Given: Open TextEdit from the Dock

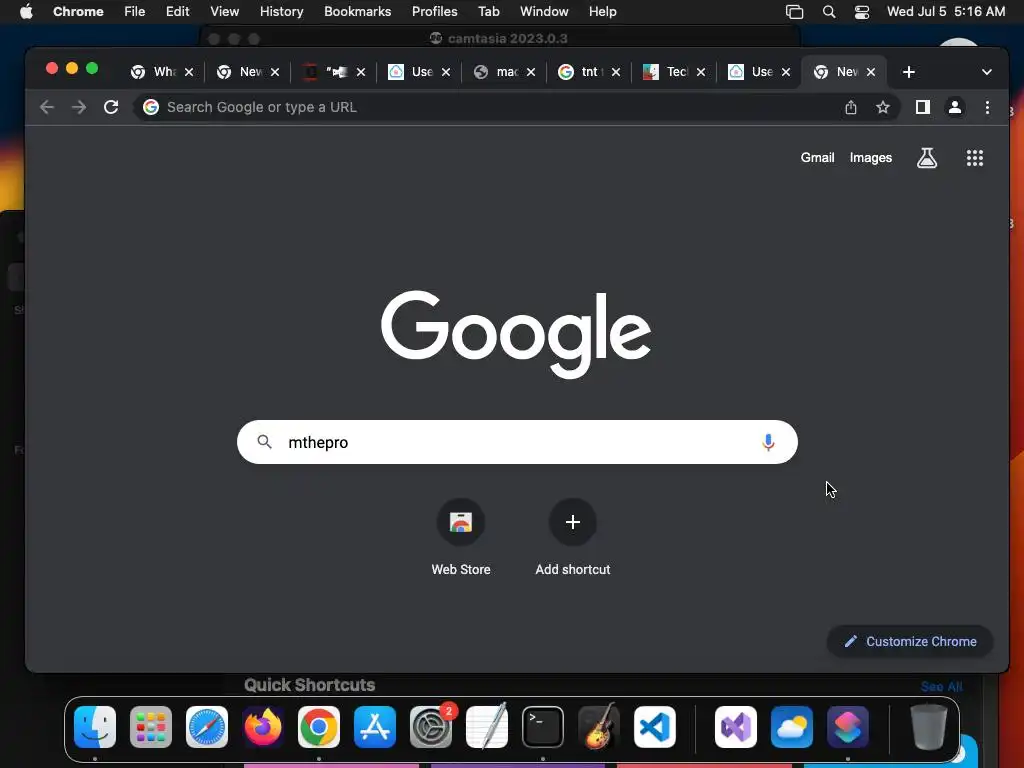Looking at the screenshot, I should [x=487, y=727].
